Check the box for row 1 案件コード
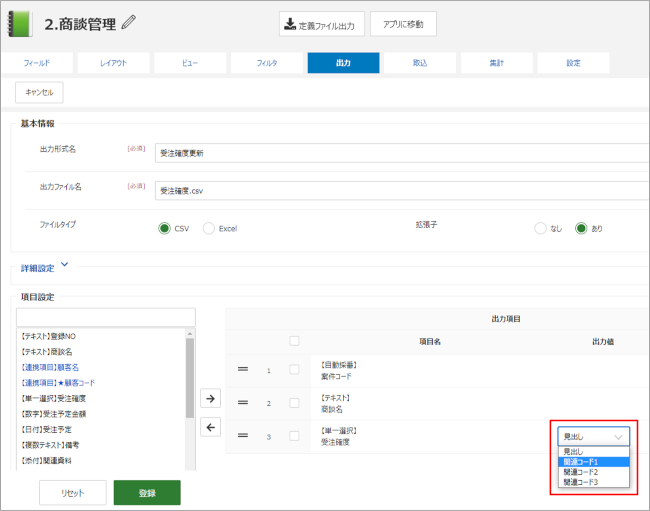650x511 pixels. tap(294, 369)
